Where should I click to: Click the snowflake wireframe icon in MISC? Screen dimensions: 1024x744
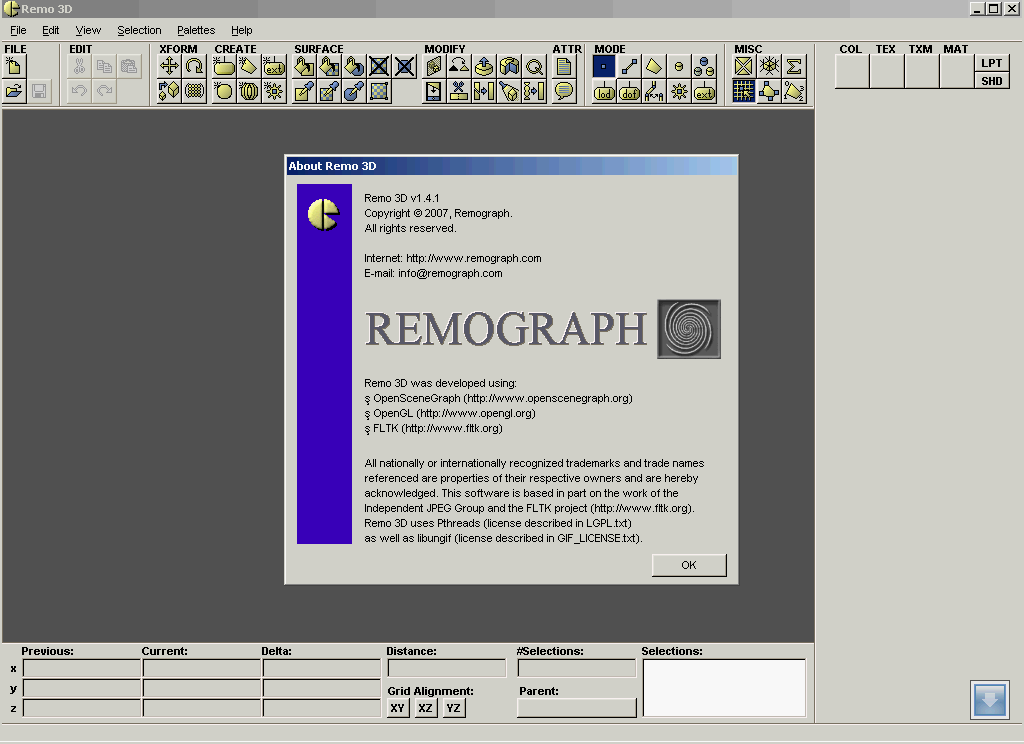click(769, 66)
